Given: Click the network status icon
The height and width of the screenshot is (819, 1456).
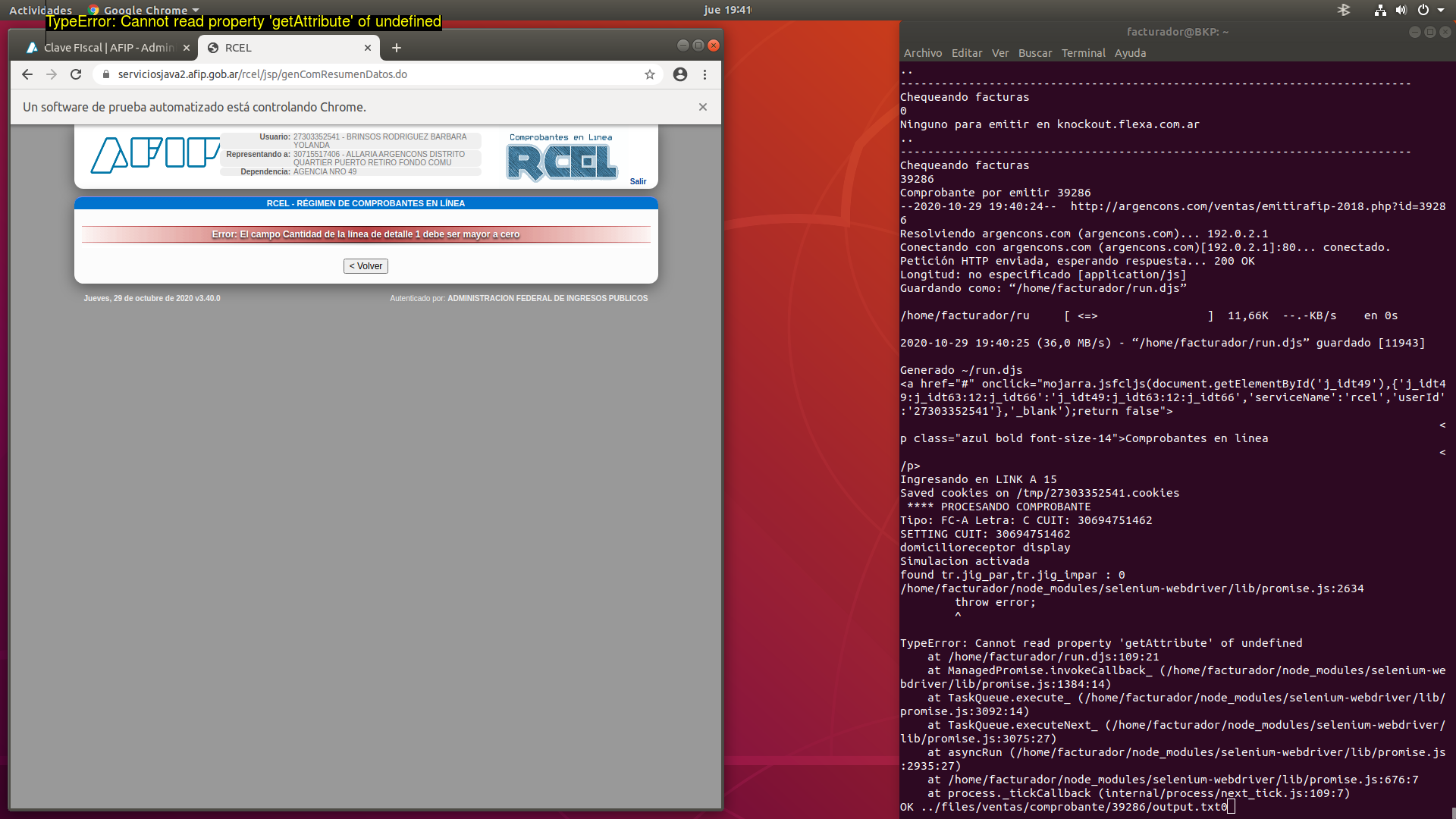Looking at the screenshot, I should tap(1380, 10).
